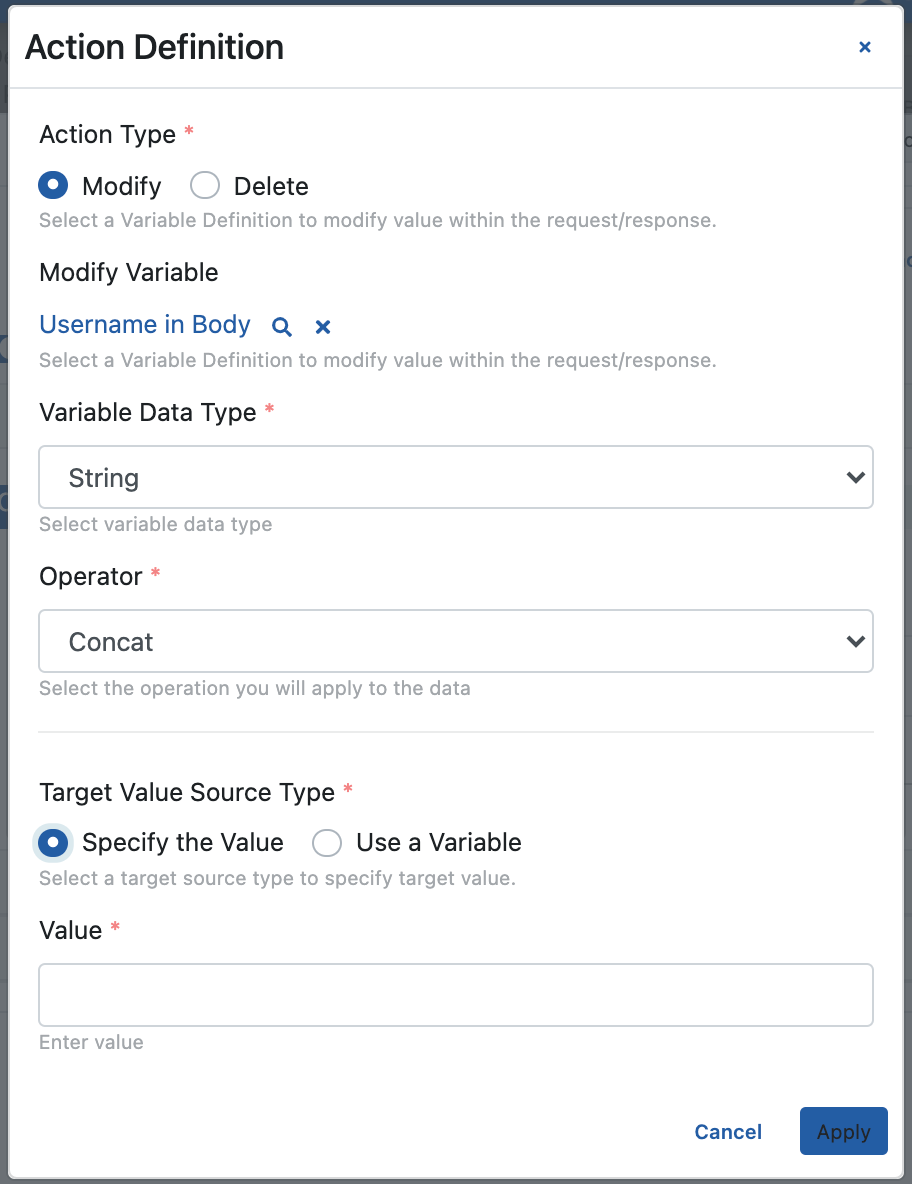The width and height of the screenshot is (912, 1184).
Task: Click the Action Type field label
Action: click(108, 135)
